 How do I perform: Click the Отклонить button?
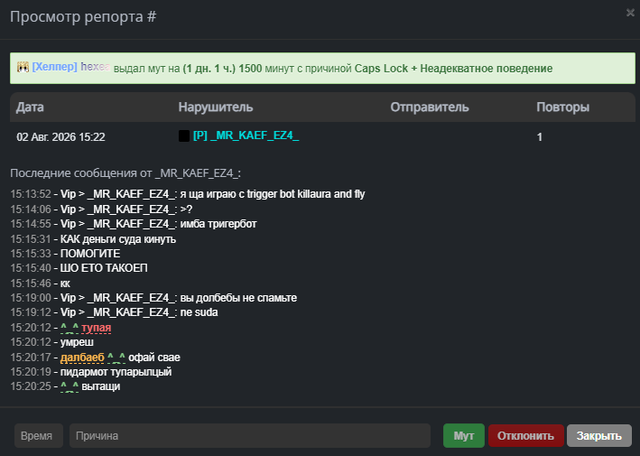[x=526, y=436]
